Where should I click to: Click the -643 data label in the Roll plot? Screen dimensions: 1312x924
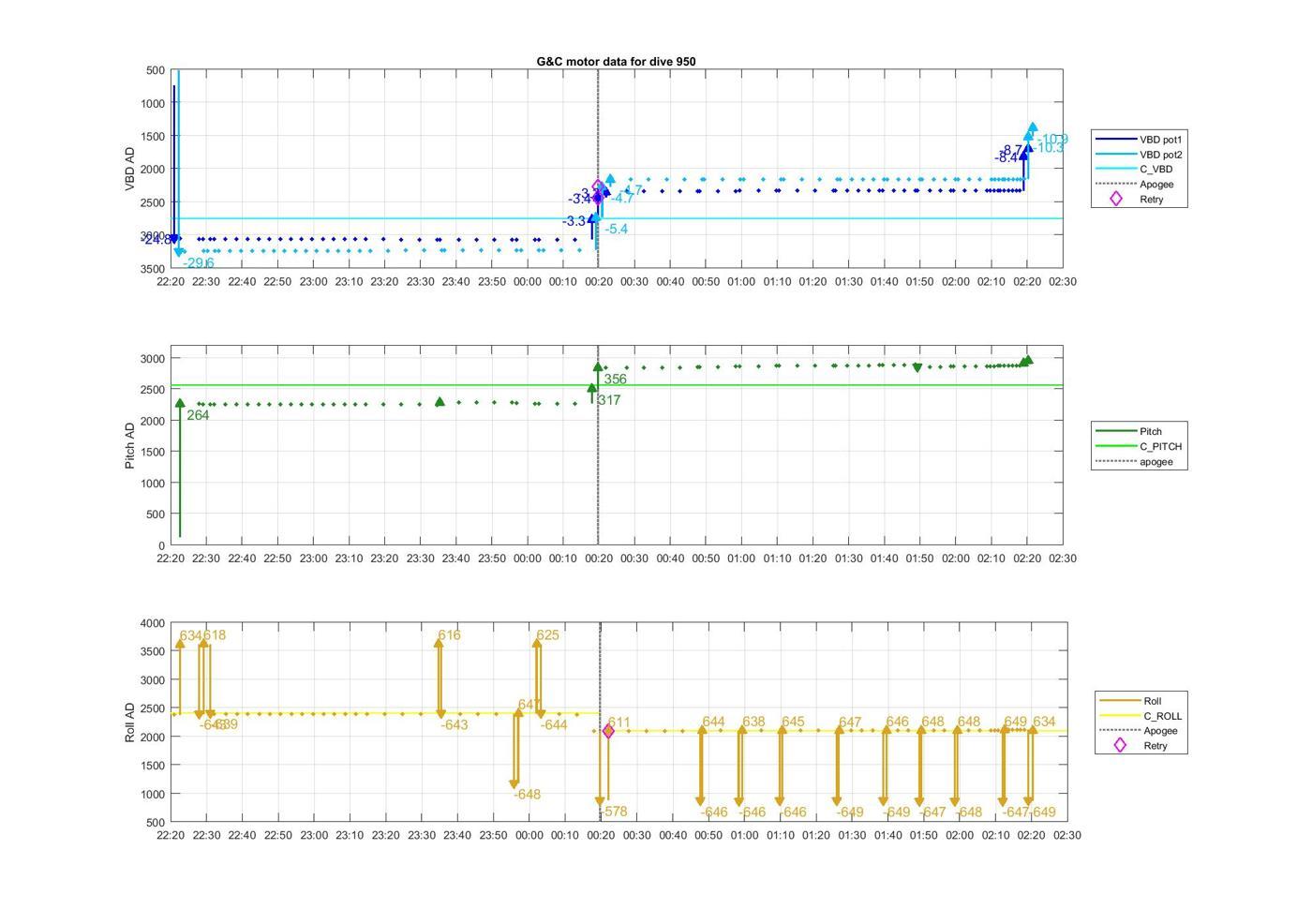tap(455, 724)
